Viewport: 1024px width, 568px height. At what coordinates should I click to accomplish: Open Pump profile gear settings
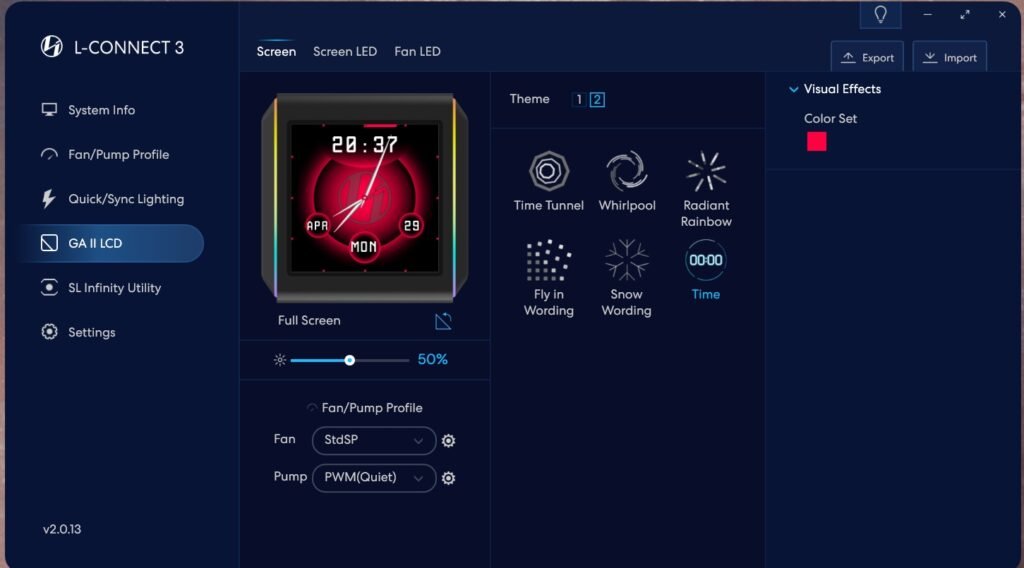coord(448,478)
